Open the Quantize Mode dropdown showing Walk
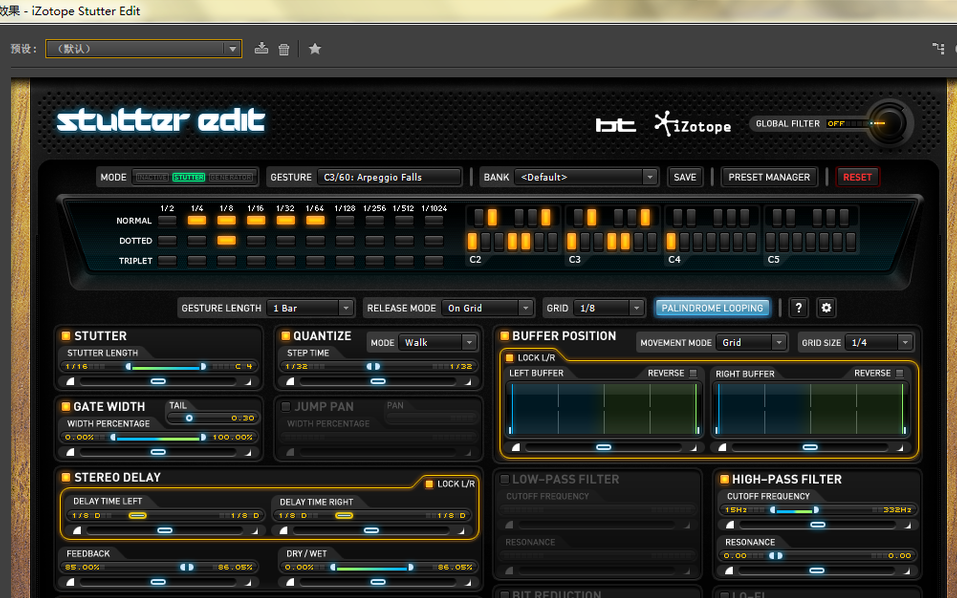This screenshot has width=957, height=598. tap(438, 342)
